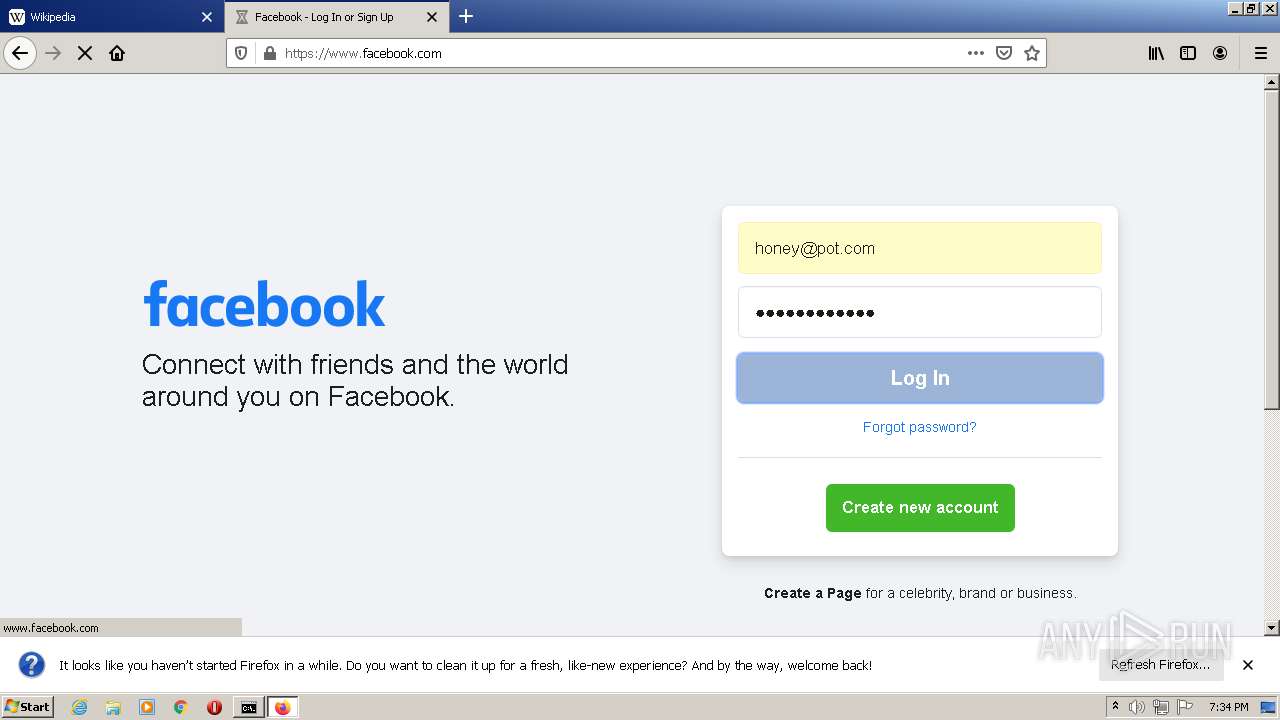Open page actions three-dot menu
The width and height of the screenshot is (1280, 720).
click(976, 53)
